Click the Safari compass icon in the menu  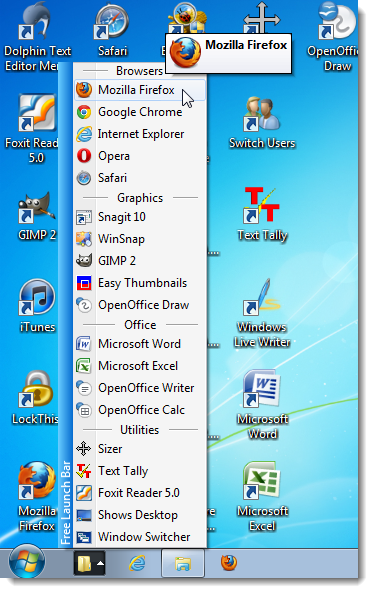pyautogui.click(x=84, y=178)
